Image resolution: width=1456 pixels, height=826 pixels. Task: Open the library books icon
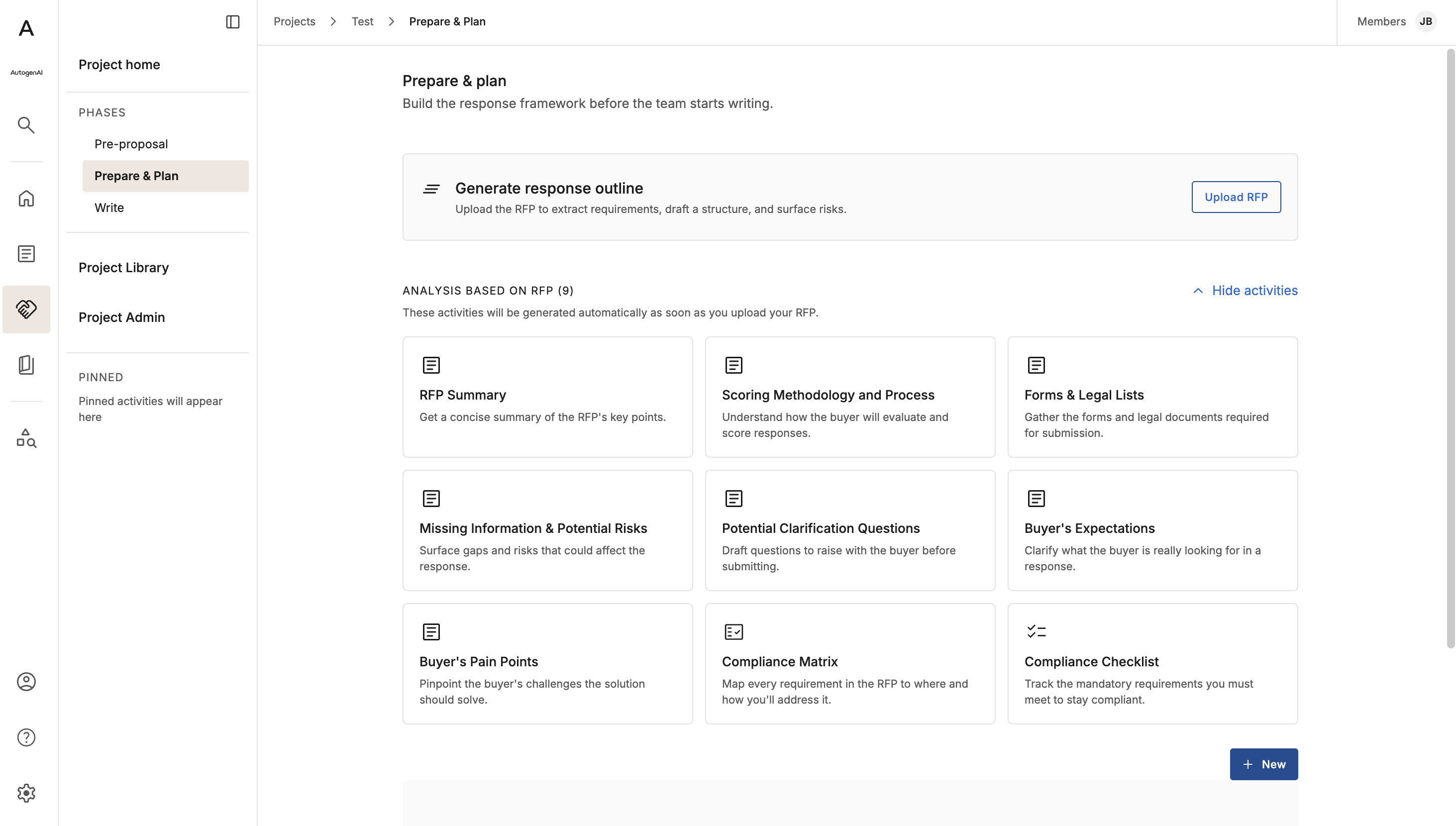[26, 365]
